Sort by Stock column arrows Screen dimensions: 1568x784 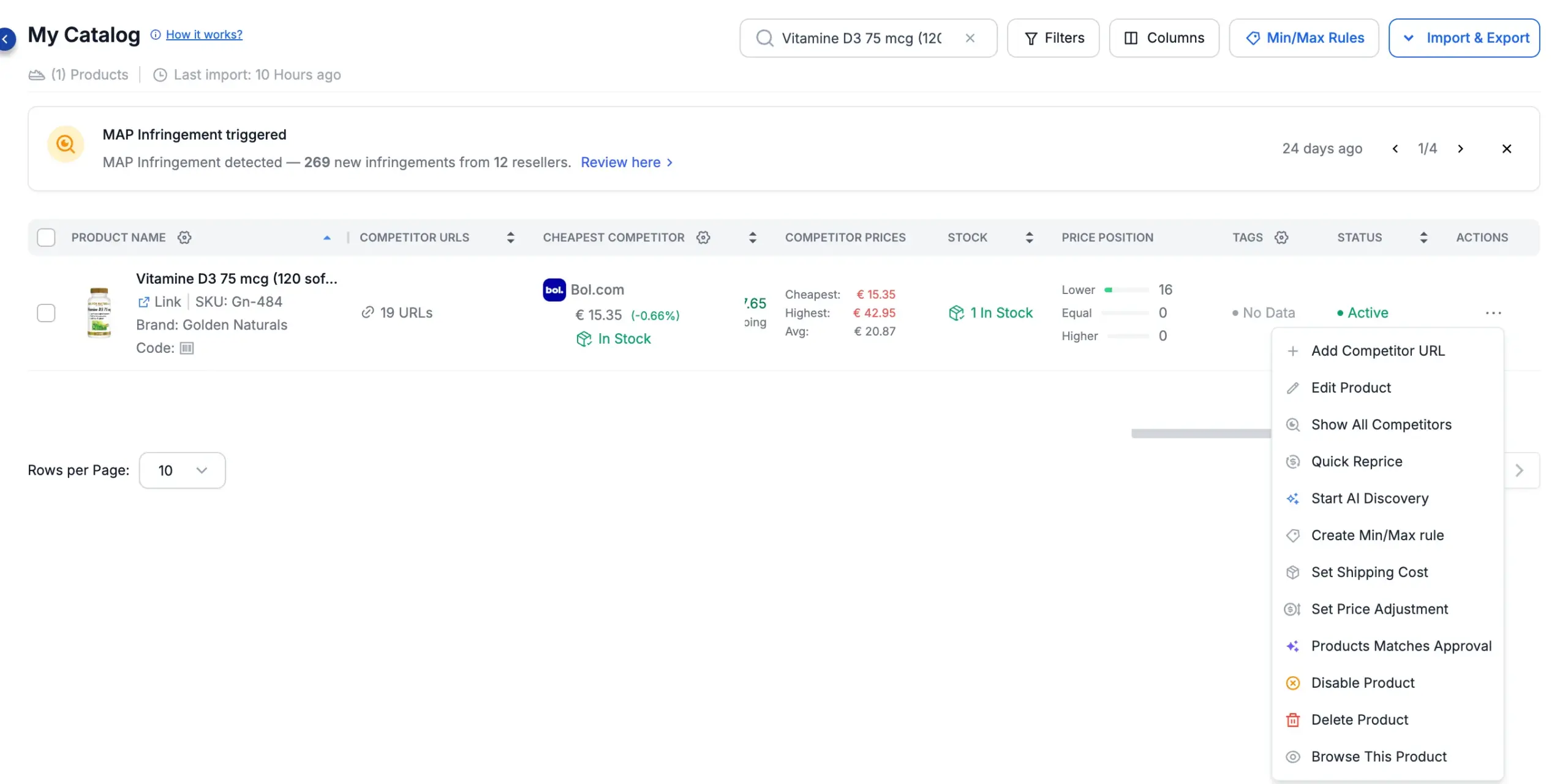point(1029,237)
